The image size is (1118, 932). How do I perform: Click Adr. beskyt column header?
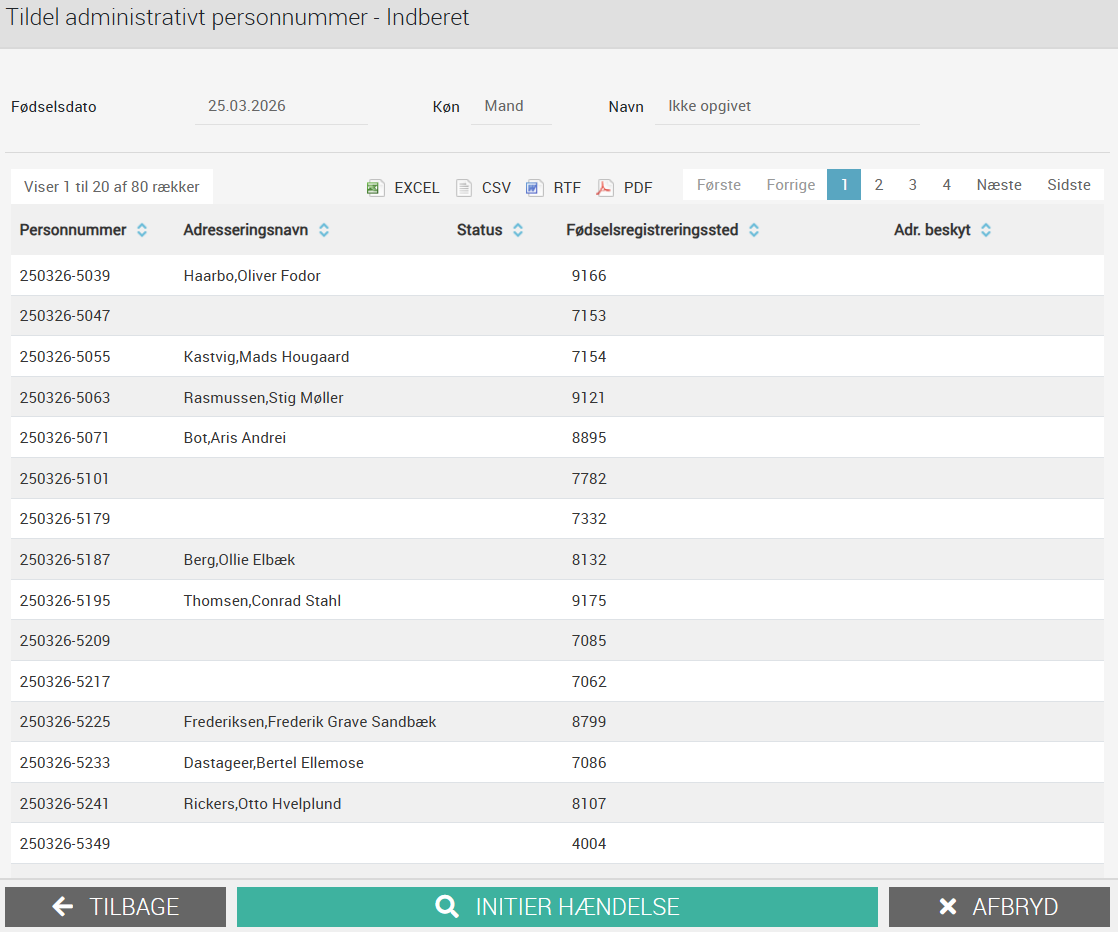(x=933, y=230)
